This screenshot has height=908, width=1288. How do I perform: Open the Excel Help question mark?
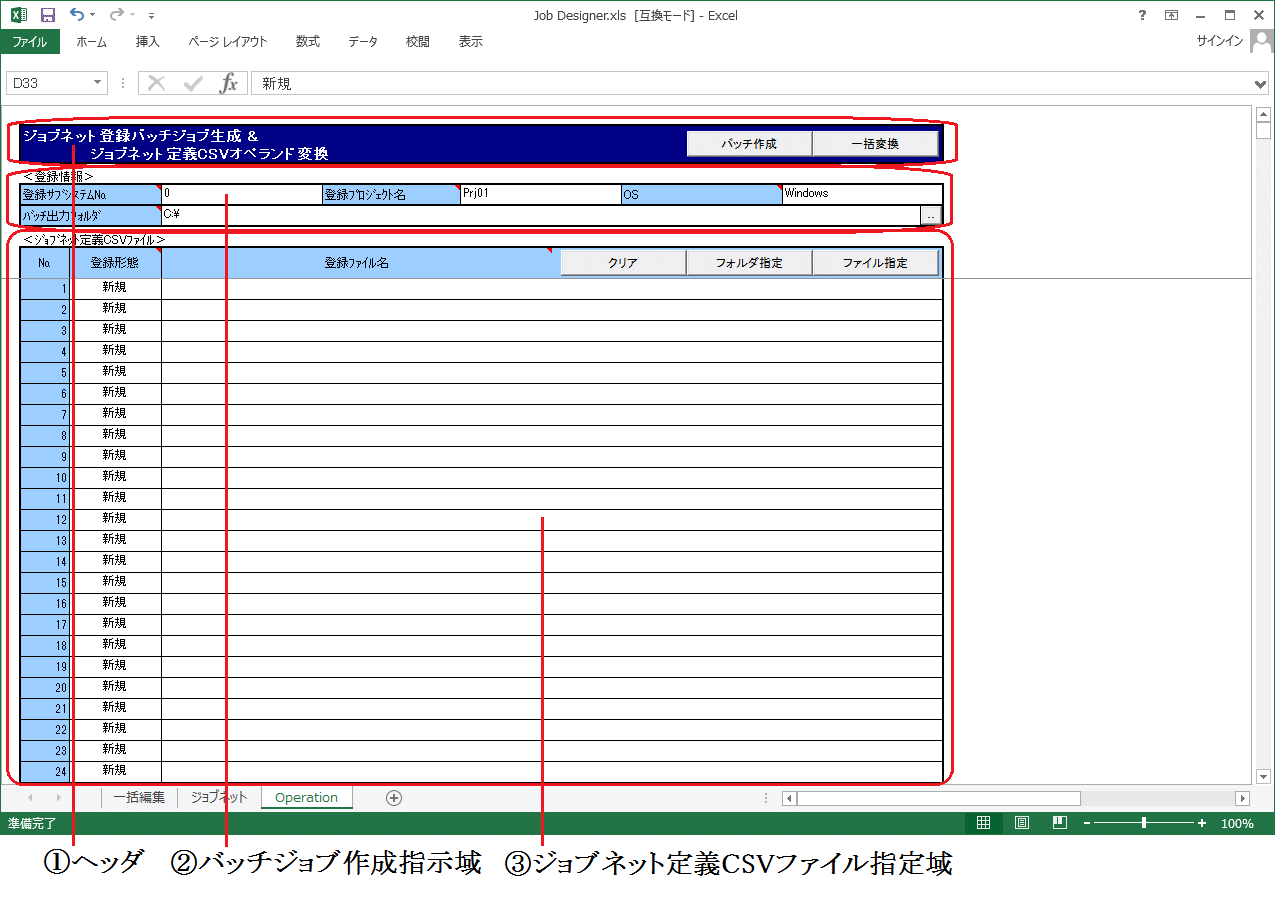[x=1142, y=15]
